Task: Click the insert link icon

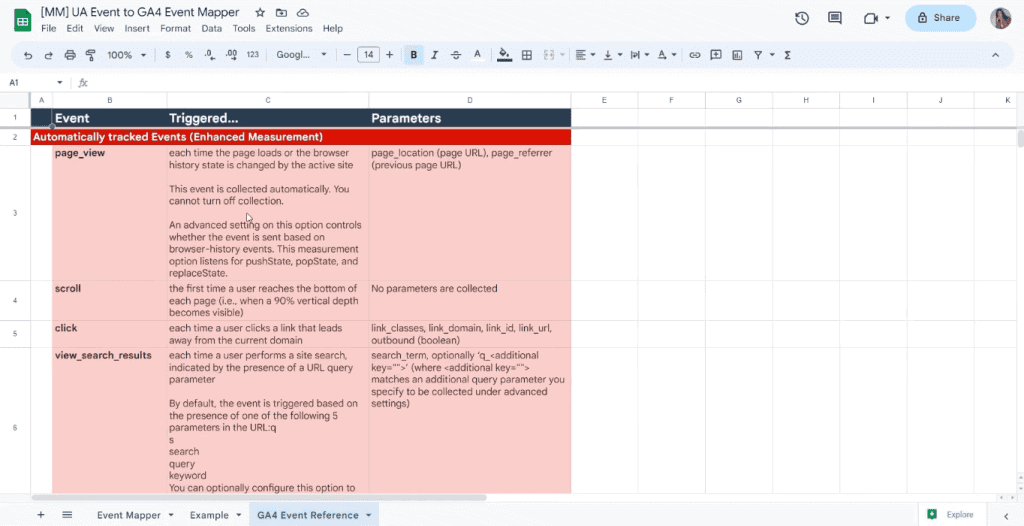Action: coord(695,55)
